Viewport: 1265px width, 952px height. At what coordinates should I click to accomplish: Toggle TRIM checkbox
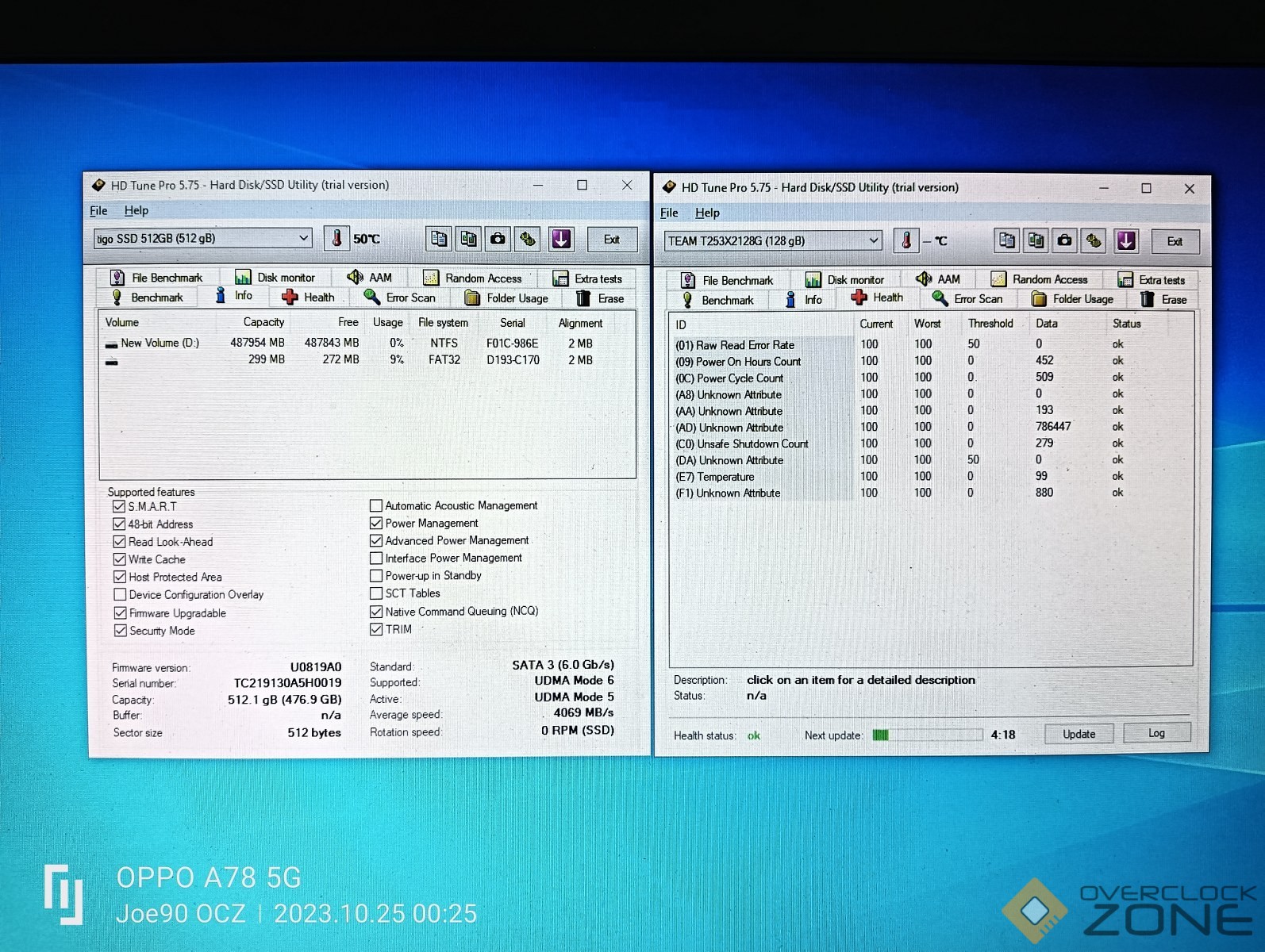coord(376,629)
